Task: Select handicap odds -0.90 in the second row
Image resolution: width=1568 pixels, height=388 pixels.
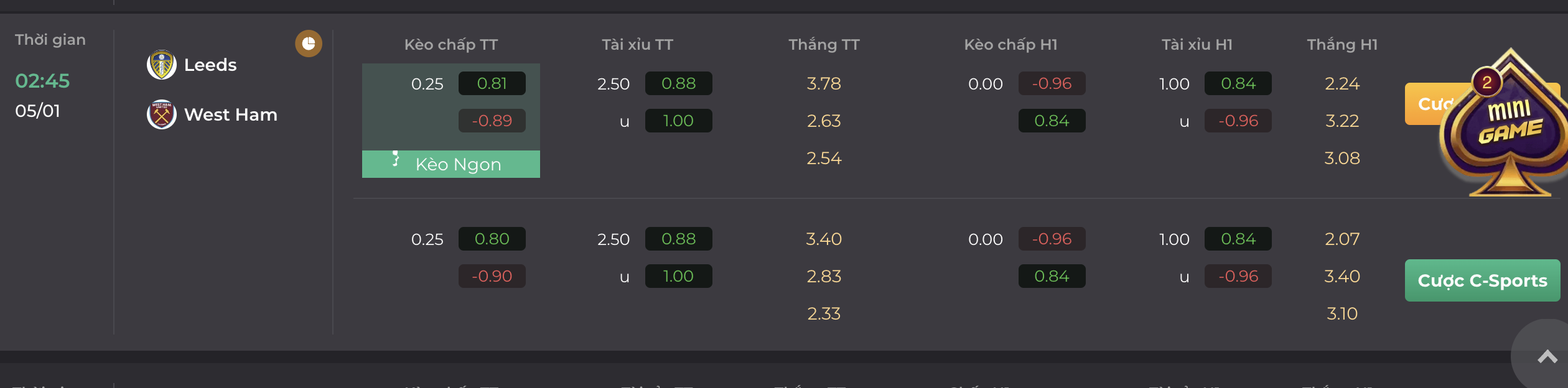Action: 492,276
